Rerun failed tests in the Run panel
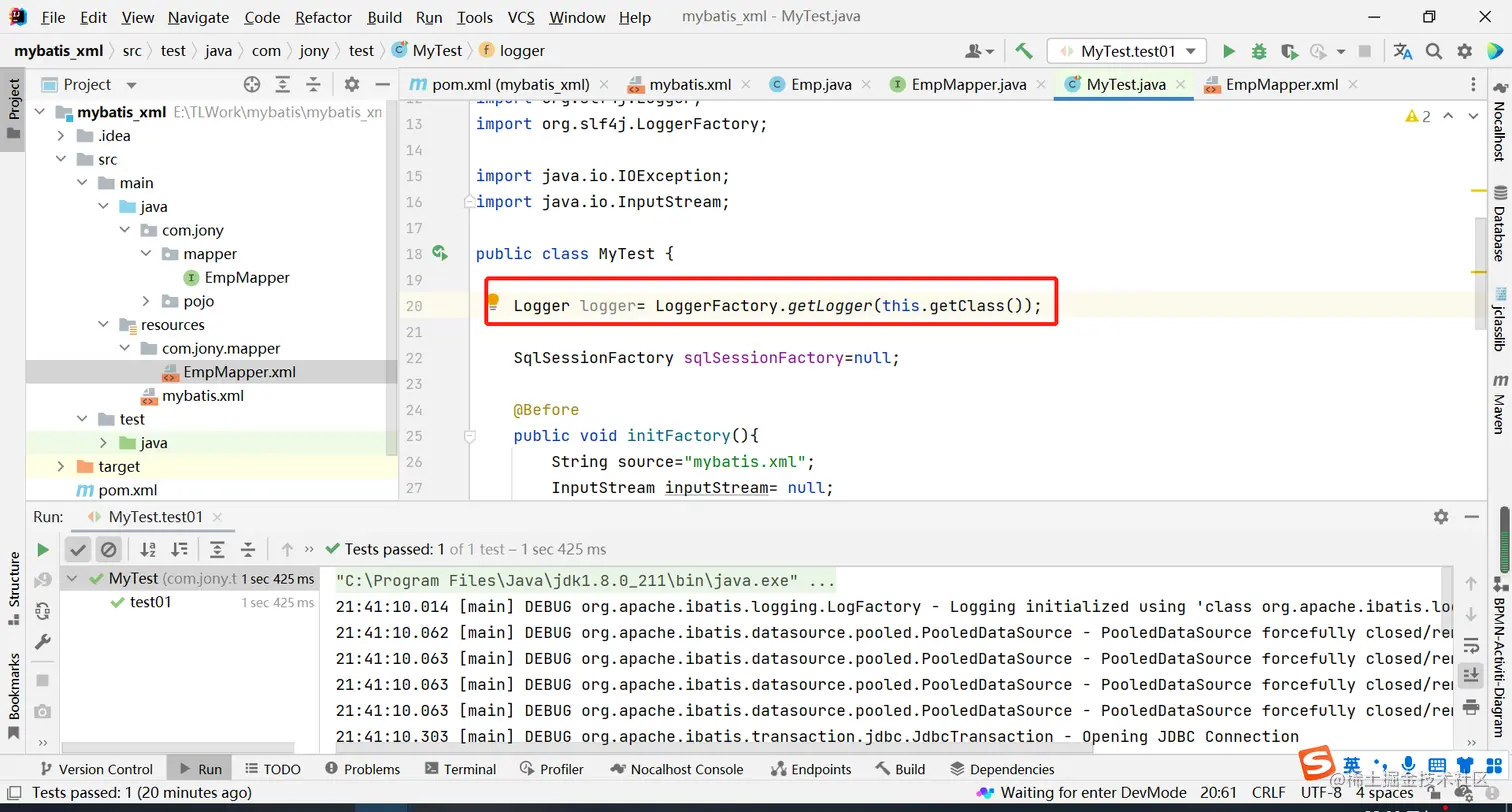Viewport: 1512px width, 812px height. point(43,580)
